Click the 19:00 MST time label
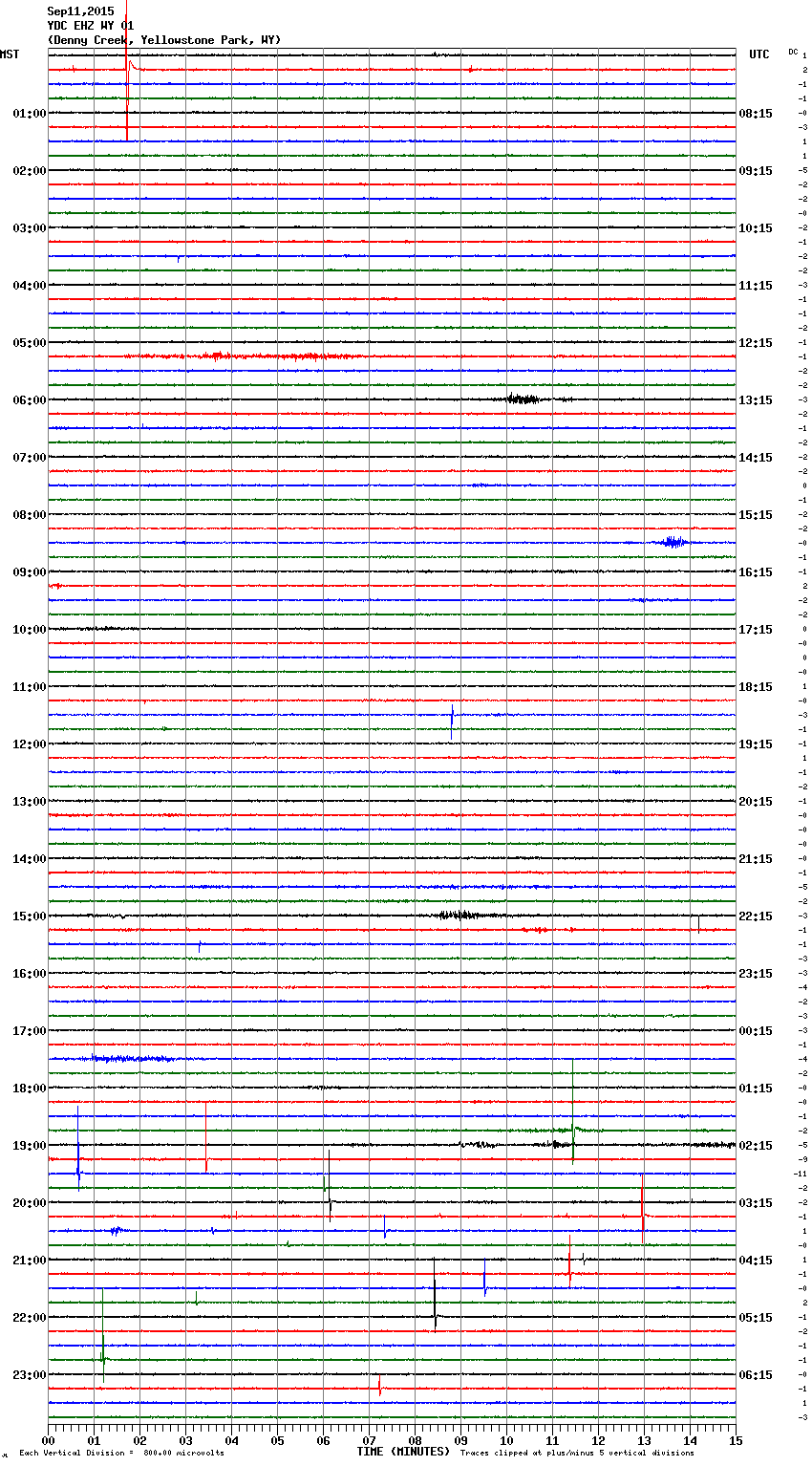This screenshot has width=812, height=1466. click(x=29, y=1146)
